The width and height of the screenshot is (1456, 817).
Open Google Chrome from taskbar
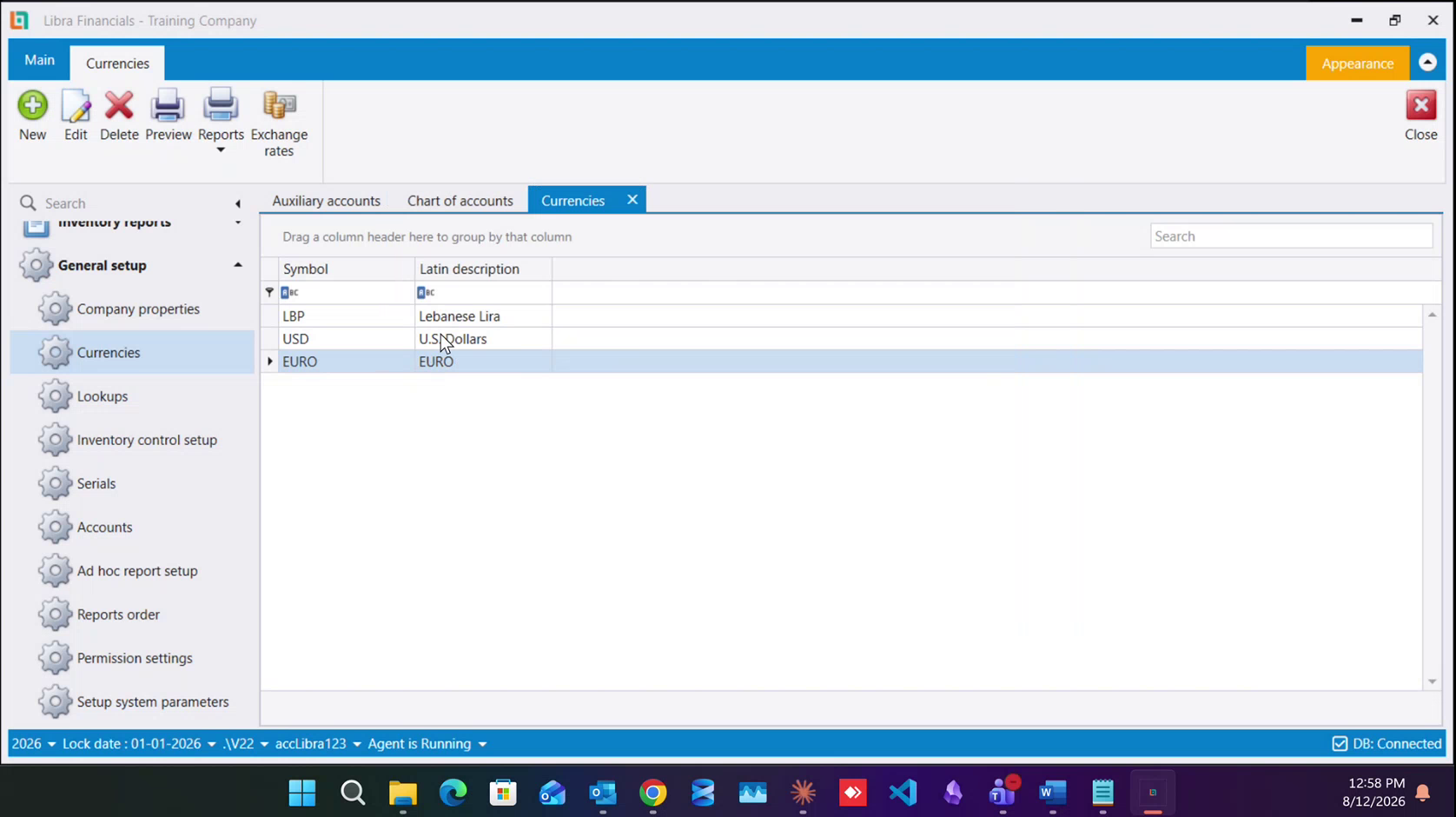653,793
